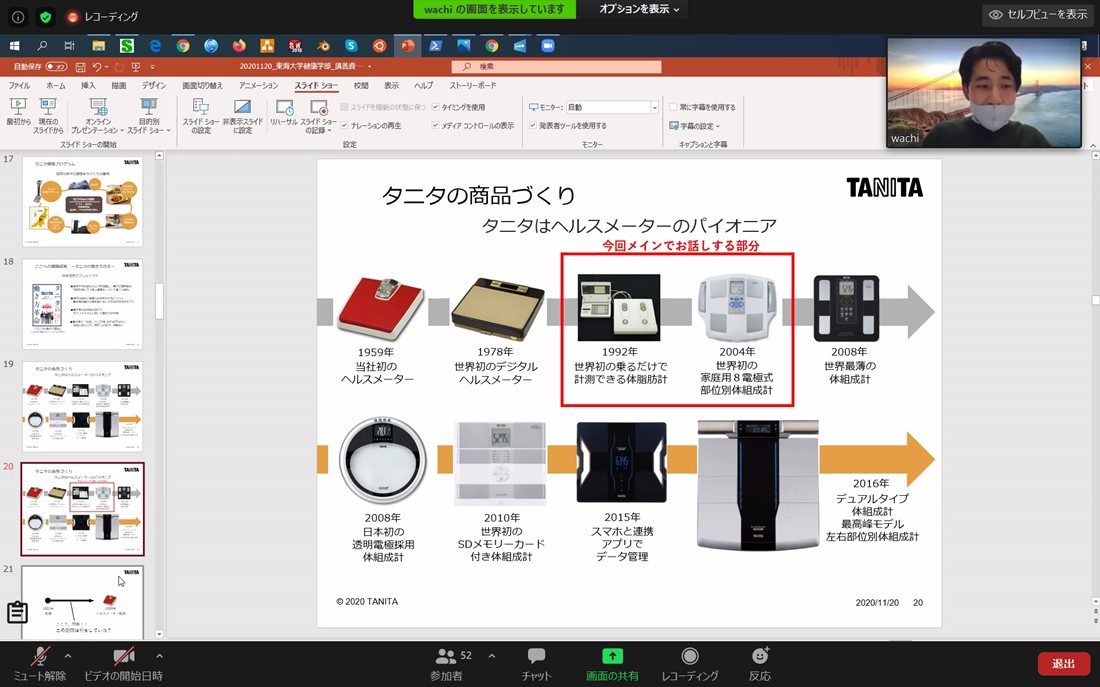Screen dimensions: 1100x687
Task: Open File Explorer from the taskbar
Action: coord(98,46)
